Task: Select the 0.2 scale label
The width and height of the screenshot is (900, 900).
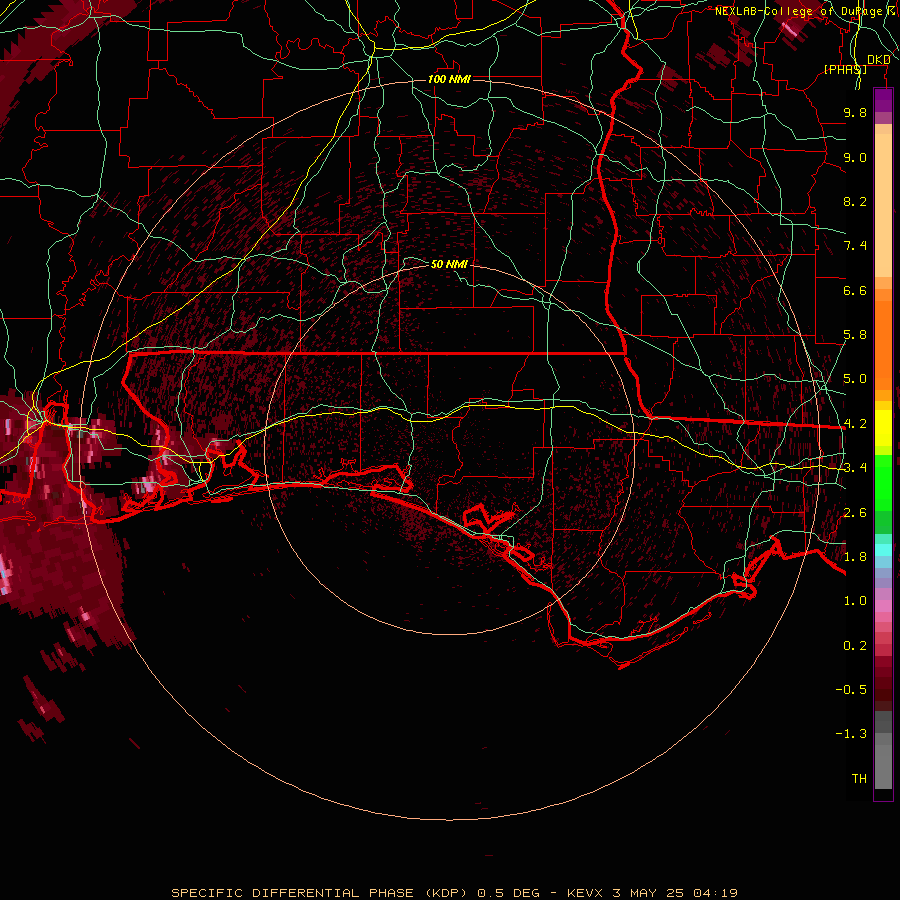Action: tap(855, 646)
